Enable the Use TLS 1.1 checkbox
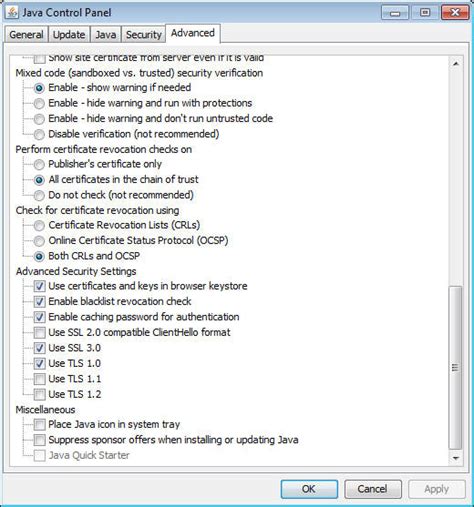Screen dimensions: 474x507 pyautogui.click(x=39, y=379)
